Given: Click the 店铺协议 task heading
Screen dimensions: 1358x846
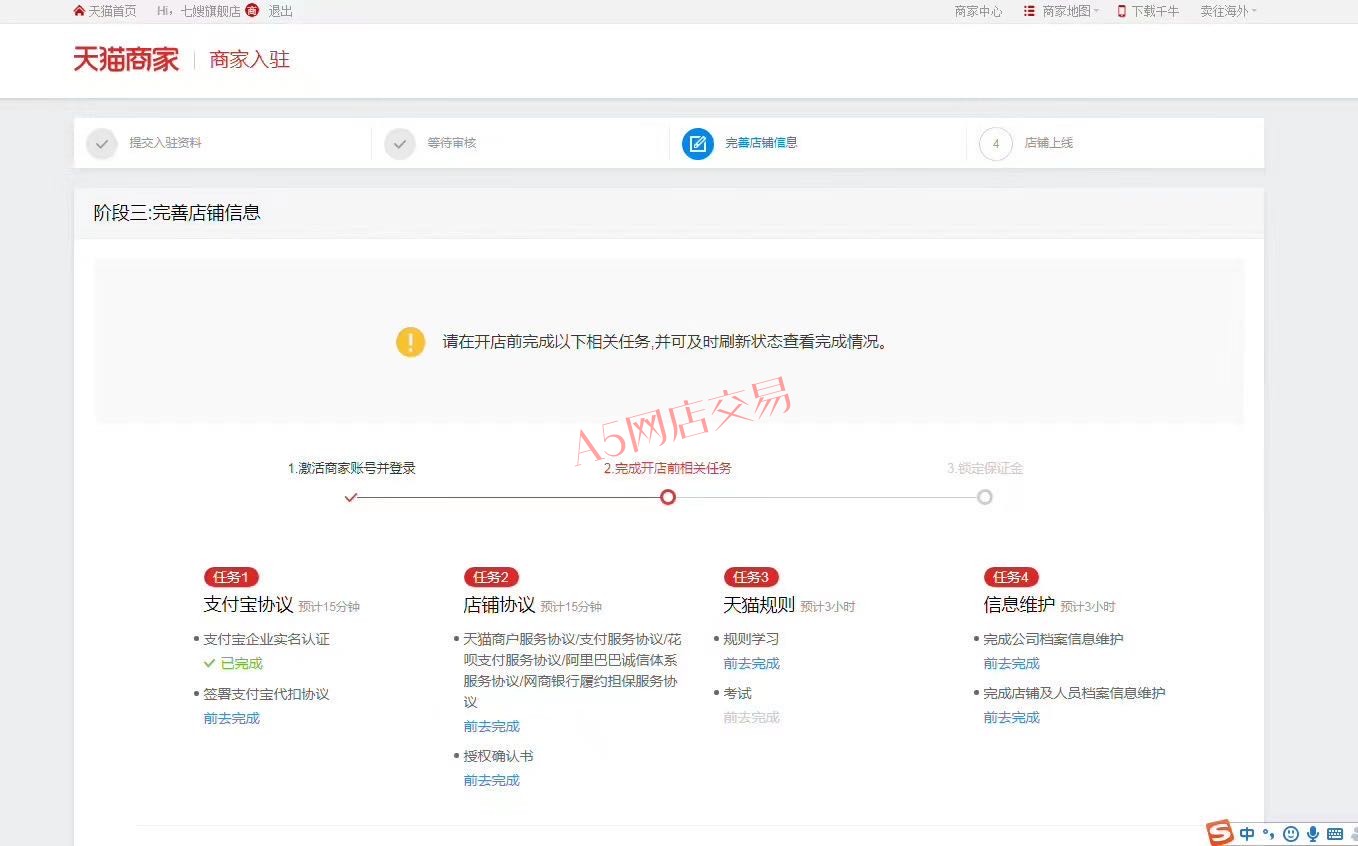Looking at the screenshot, I should 499,605.
